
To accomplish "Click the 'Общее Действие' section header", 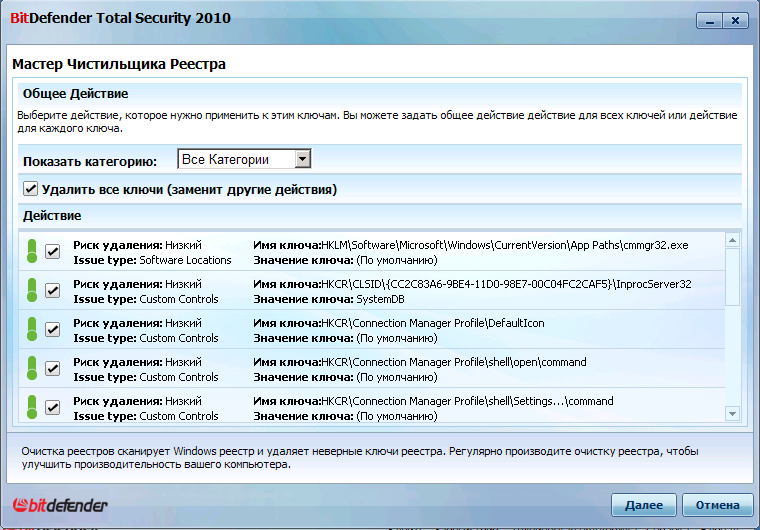I will click(76, 94).
